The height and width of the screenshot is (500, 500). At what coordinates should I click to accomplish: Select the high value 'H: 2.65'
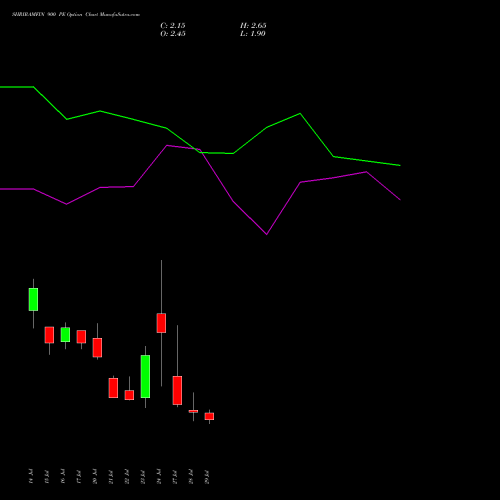pos(253,26)
